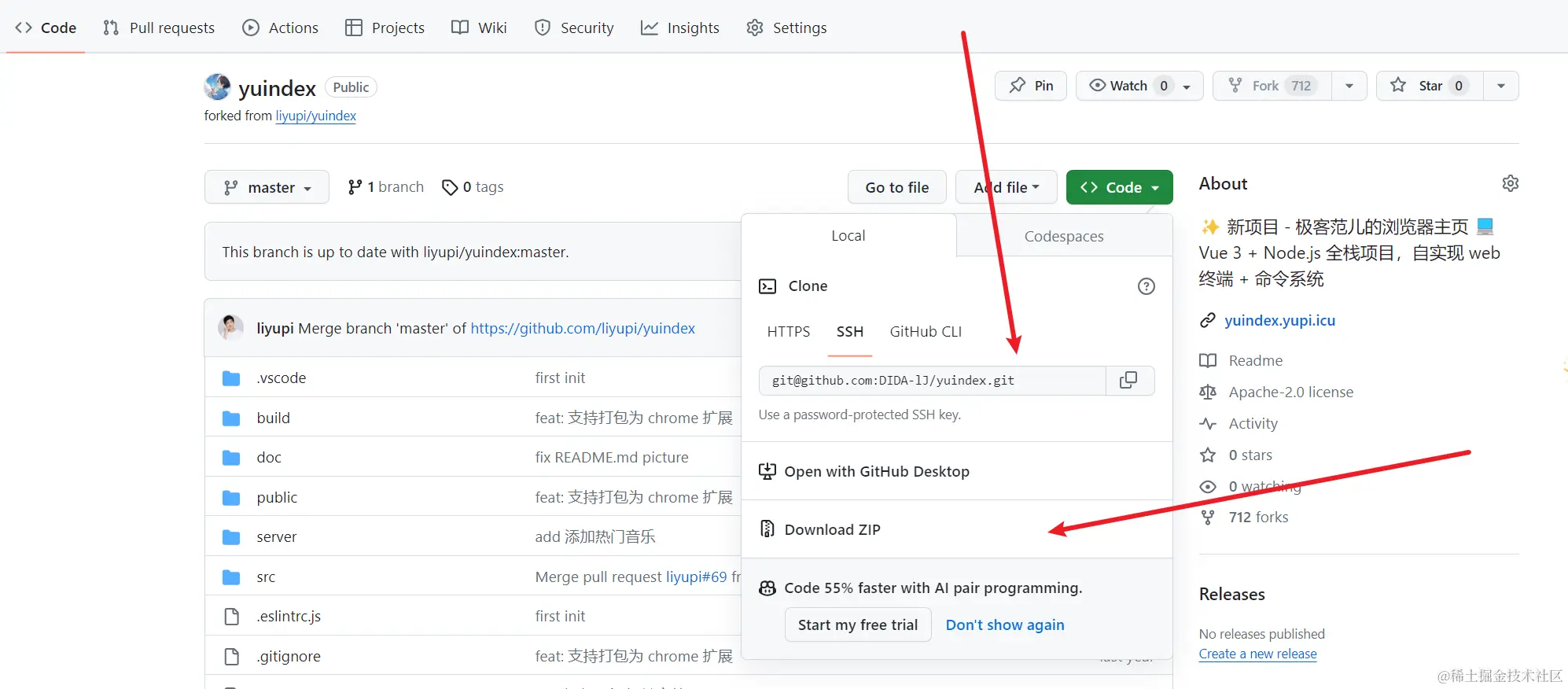This screenshot has width=1568, height=689.
Task: View the 0 tags link
Action: click(x=473, y=187)
